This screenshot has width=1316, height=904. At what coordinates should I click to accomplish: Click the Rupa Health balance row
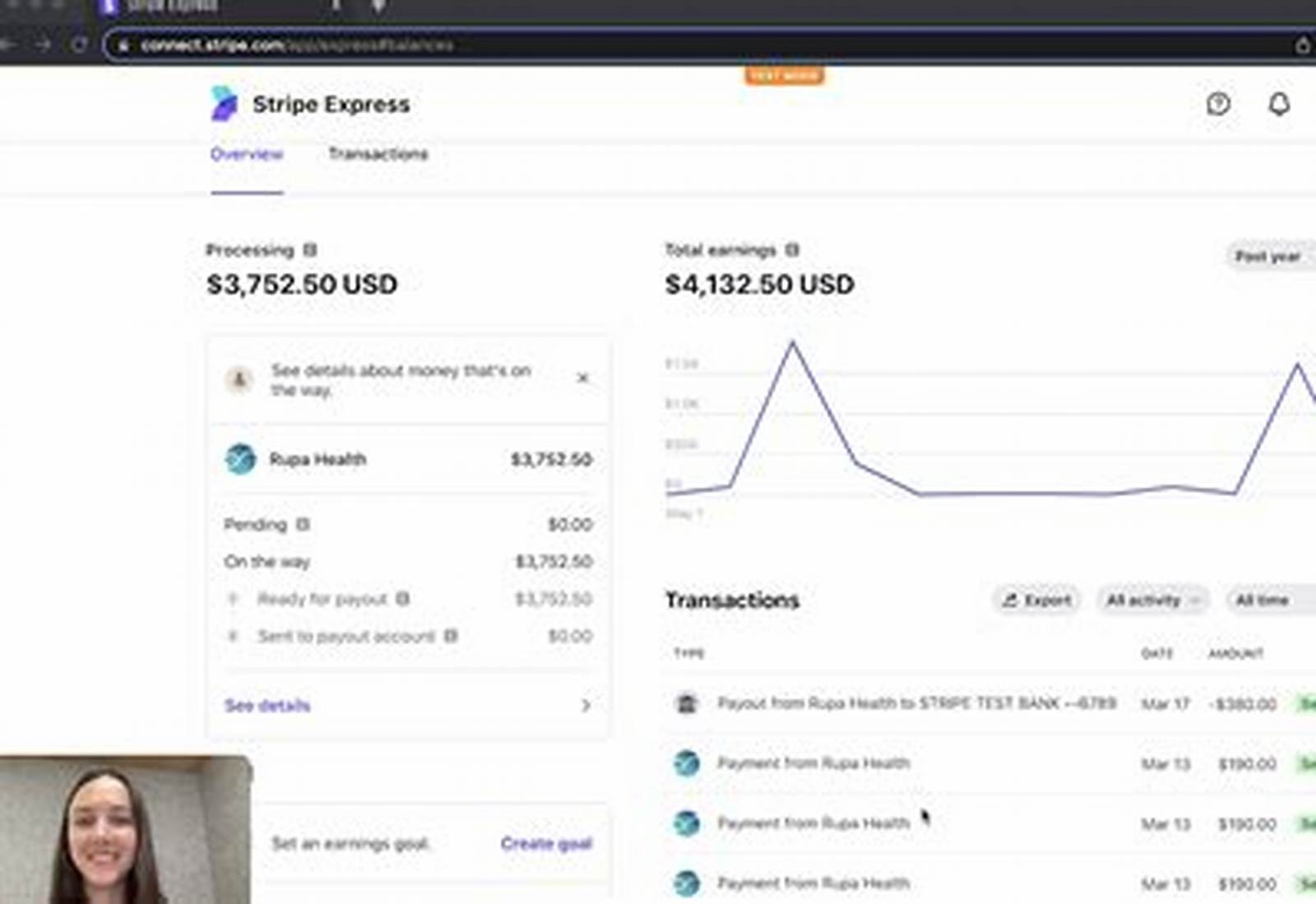click(408, 459)
